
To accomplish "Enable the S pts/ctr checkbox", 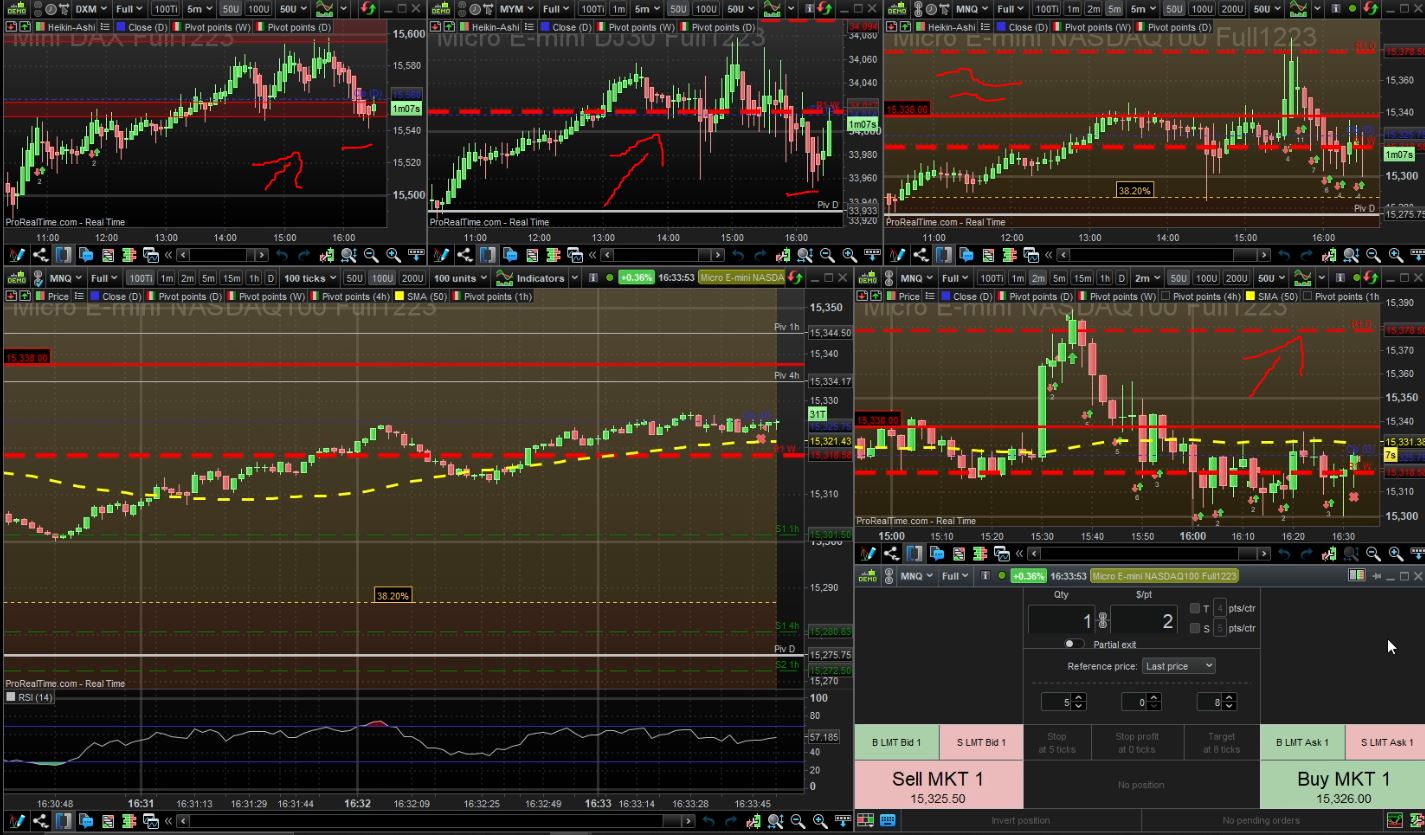I will click(x=1195, y=628).
